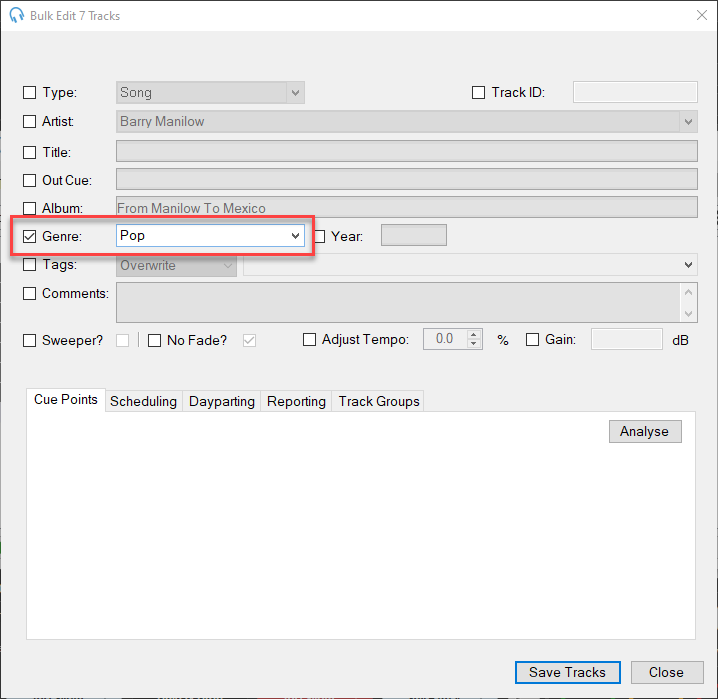This screenshot has height=699, width=718.
Task: Increase tempo with the up stepper arrow
Action: [474, 334]
